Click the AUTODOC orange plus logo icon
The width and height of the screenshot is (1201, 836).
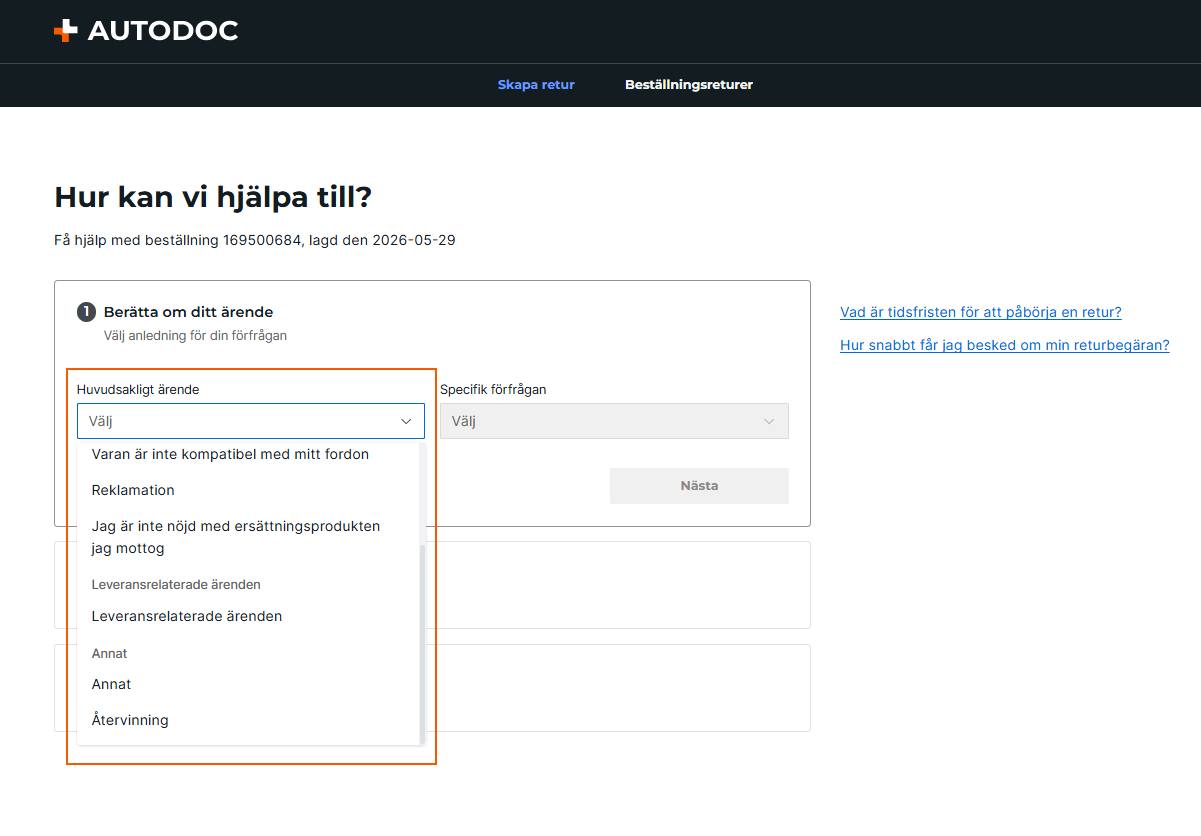(x=65, y=31)
